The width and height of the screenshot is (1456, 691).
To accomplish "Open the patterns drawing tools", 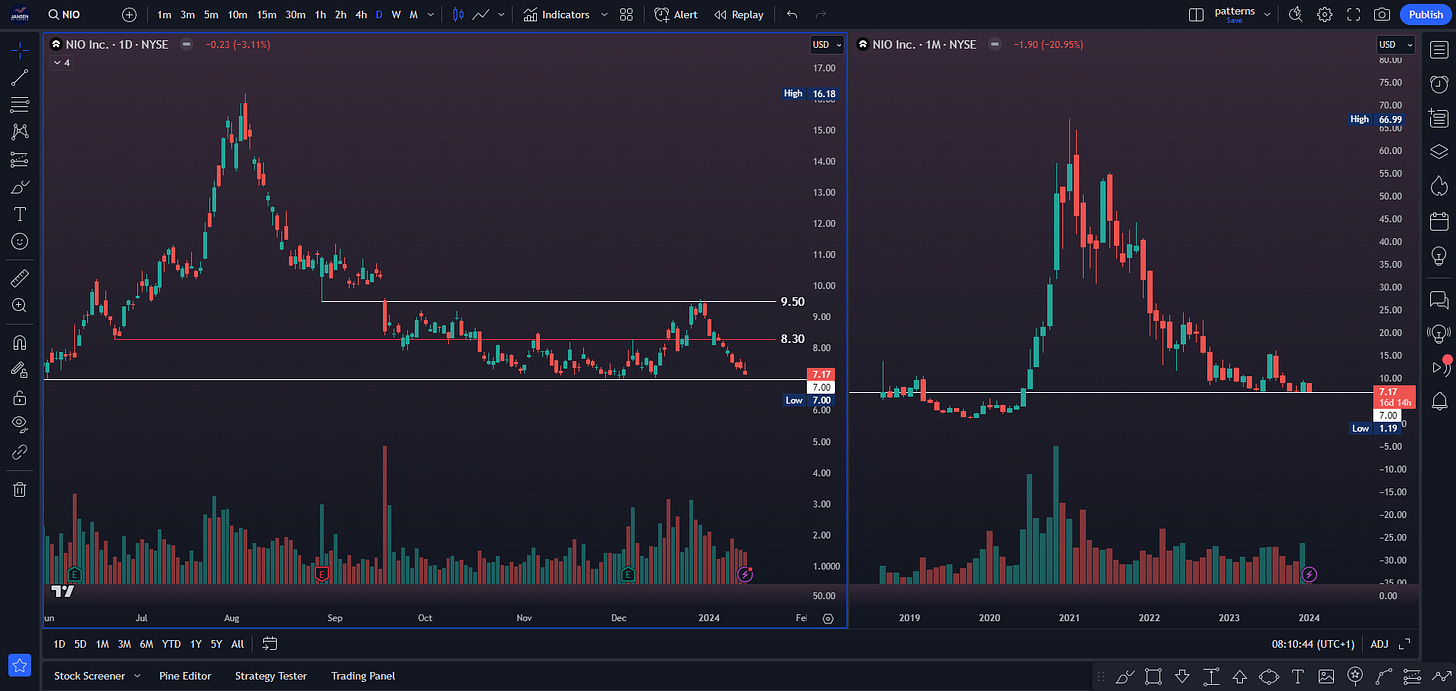I will (20, 131).
